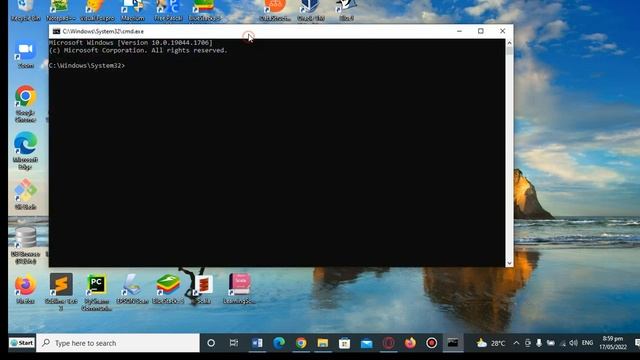Open Microsoft Edge from the taskbar
640x360 pixels.
279,343
